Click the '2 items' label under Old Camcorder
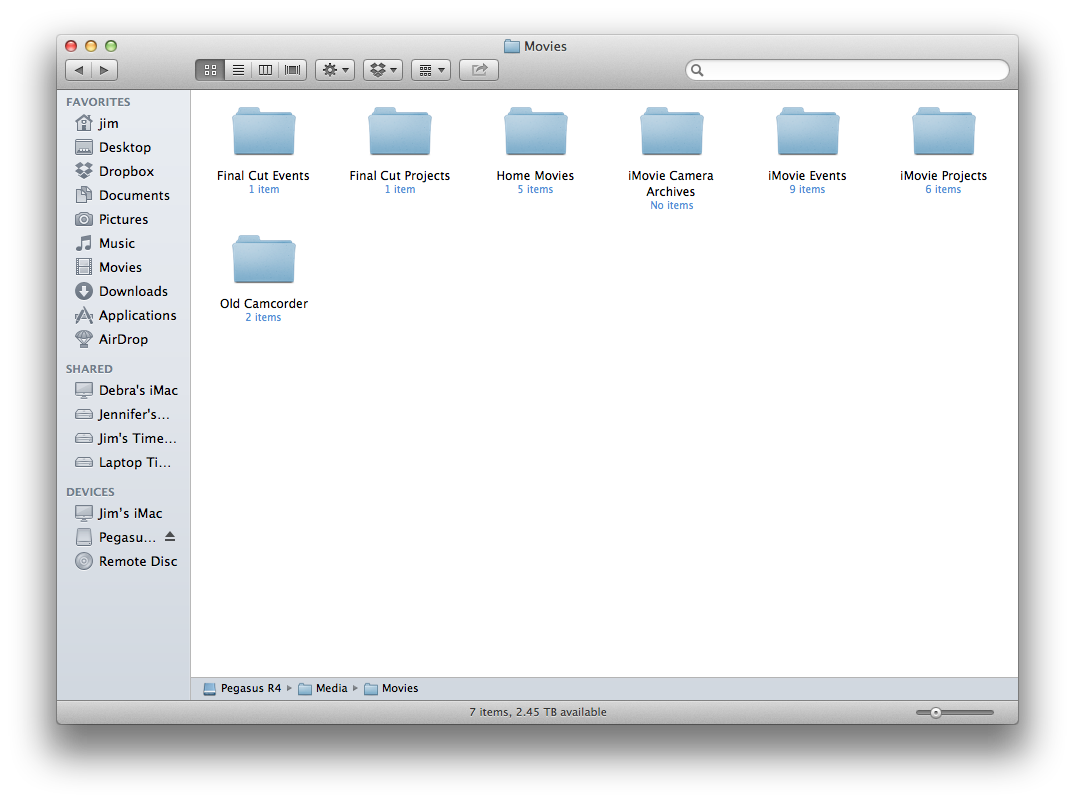 (263, 317)
